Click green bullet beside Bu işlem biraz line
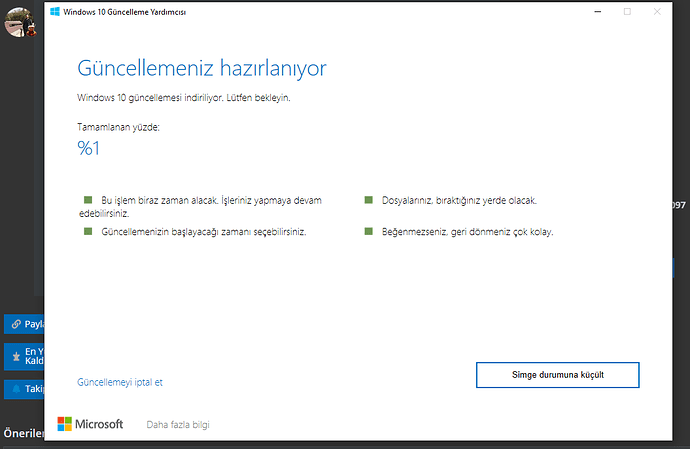This screenshot has width=690, height=449. [x=88, y=200]
